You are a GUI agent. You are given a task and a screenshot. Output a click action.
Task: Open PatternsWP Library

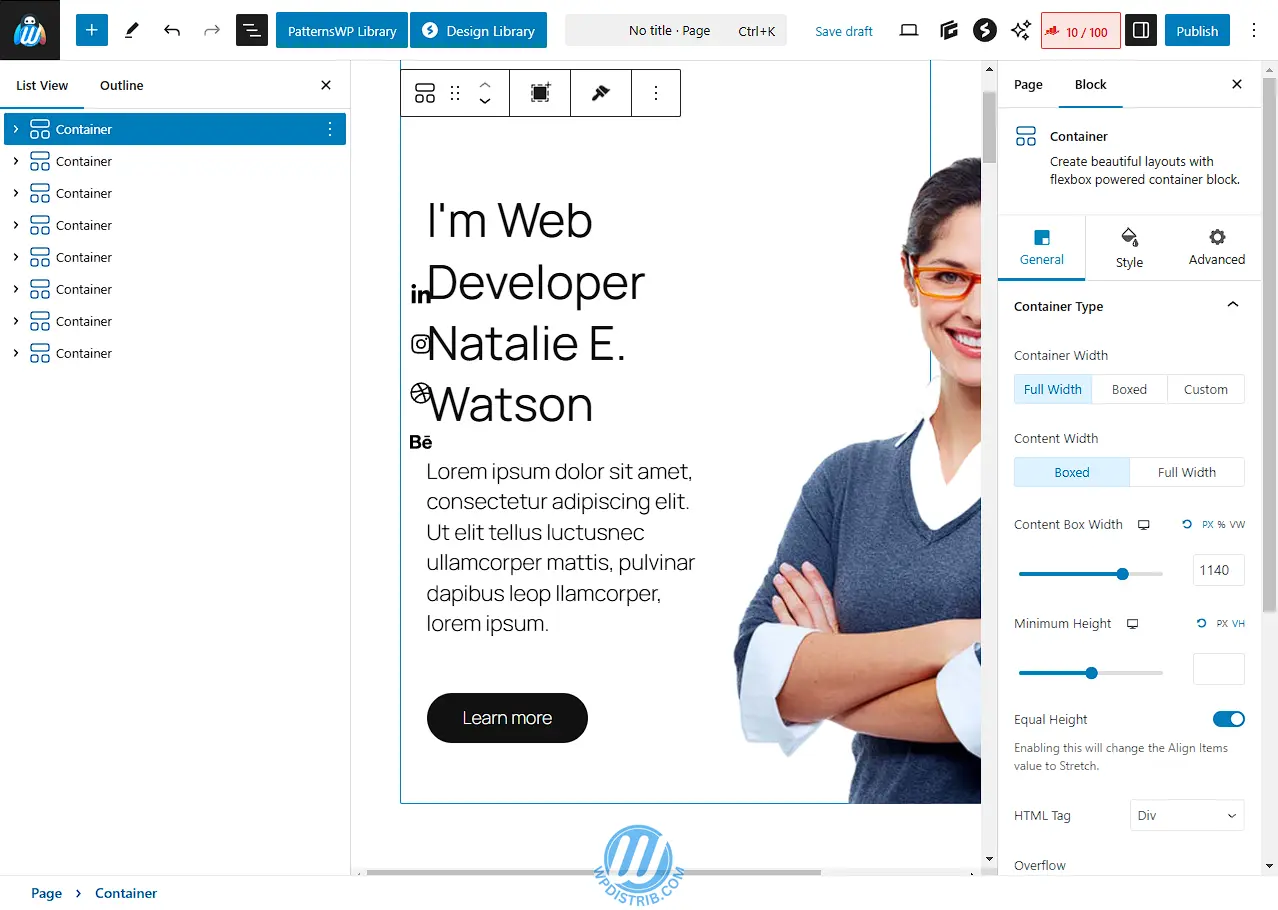pos(342,30)
